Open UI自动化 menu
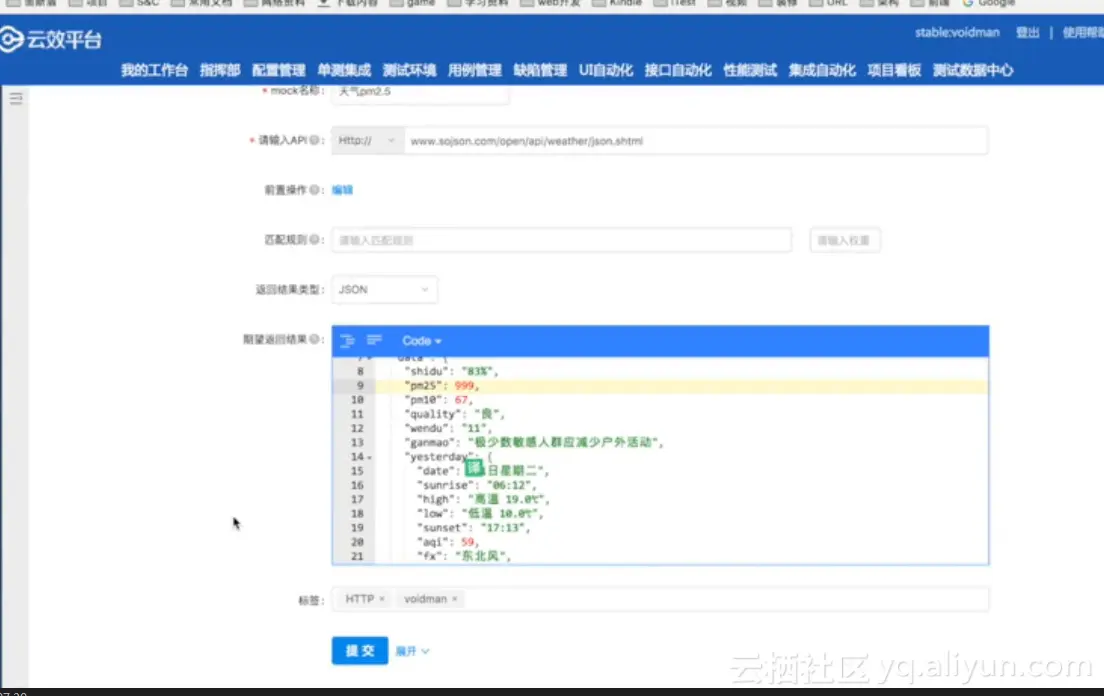This screenshot has width=1104, height=696. [606, 70]
